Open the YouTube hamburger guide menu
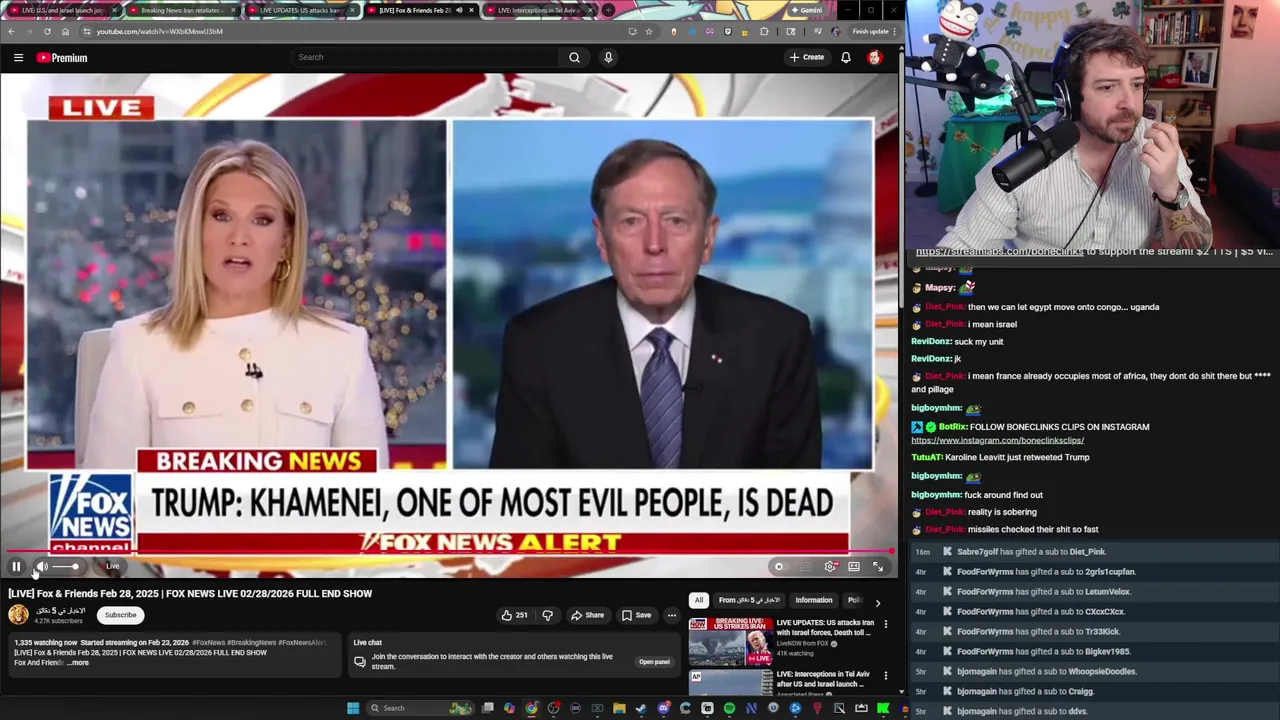Image resolution: width=1280 pixels, height=720 pixels. pyautogui.click(x=18, y=58)
